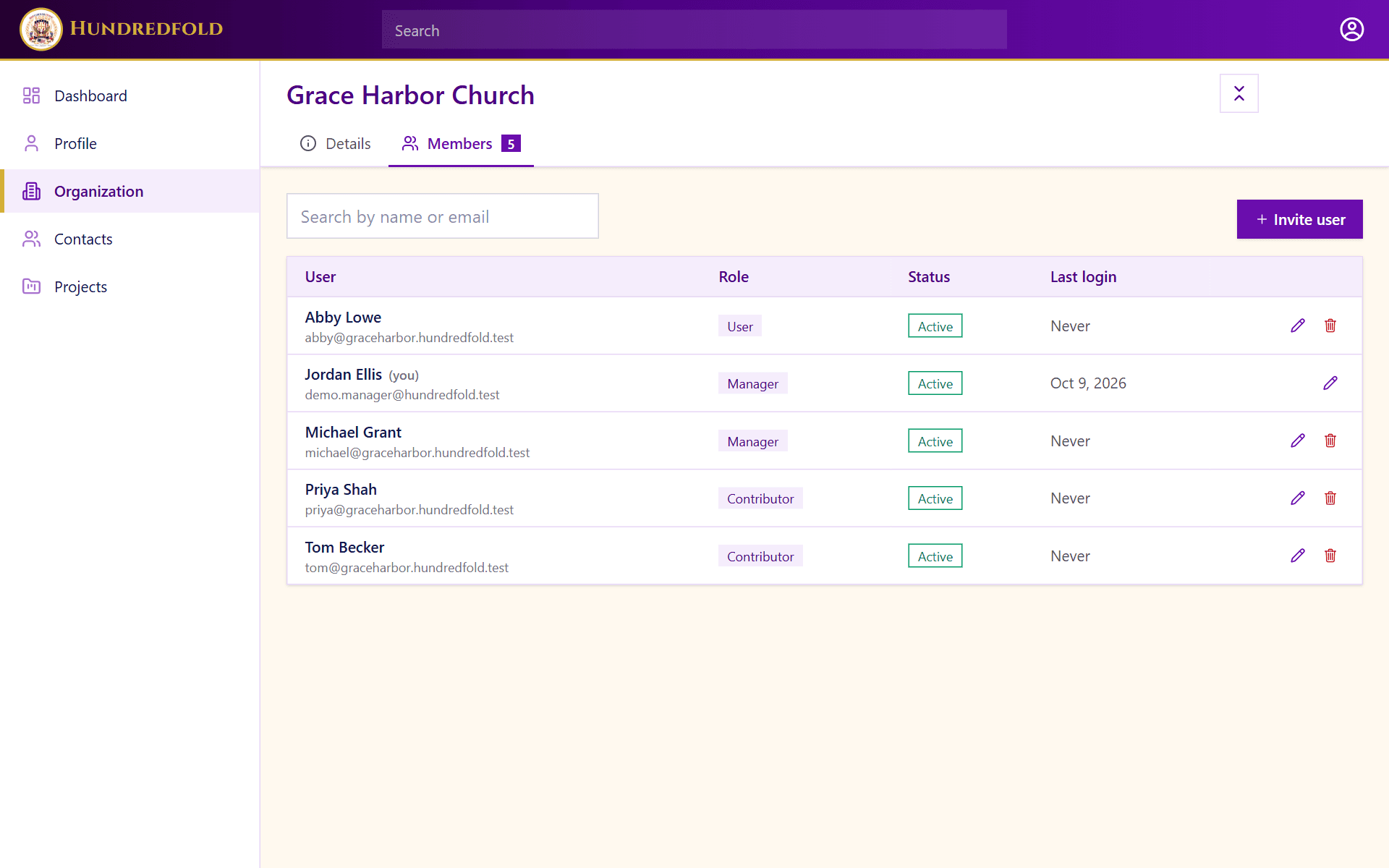Click Jordan Ellis's Active status badge

pos(935,383)
